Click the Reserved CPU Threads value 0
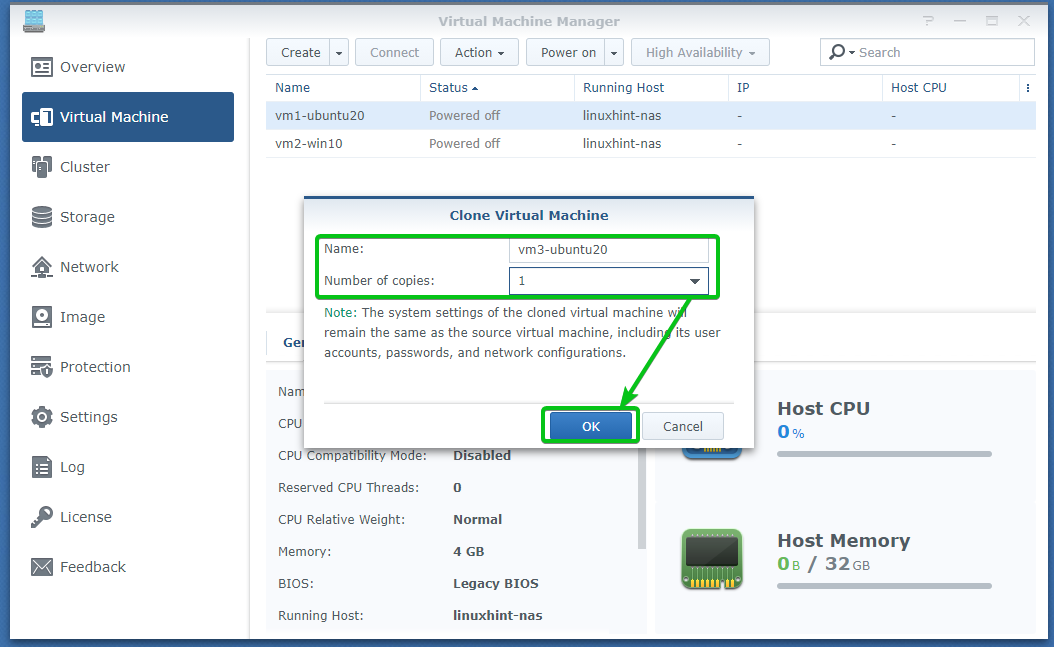This screenshot has width=1054, height=647. pyautogui.click(x=457, y=488)
